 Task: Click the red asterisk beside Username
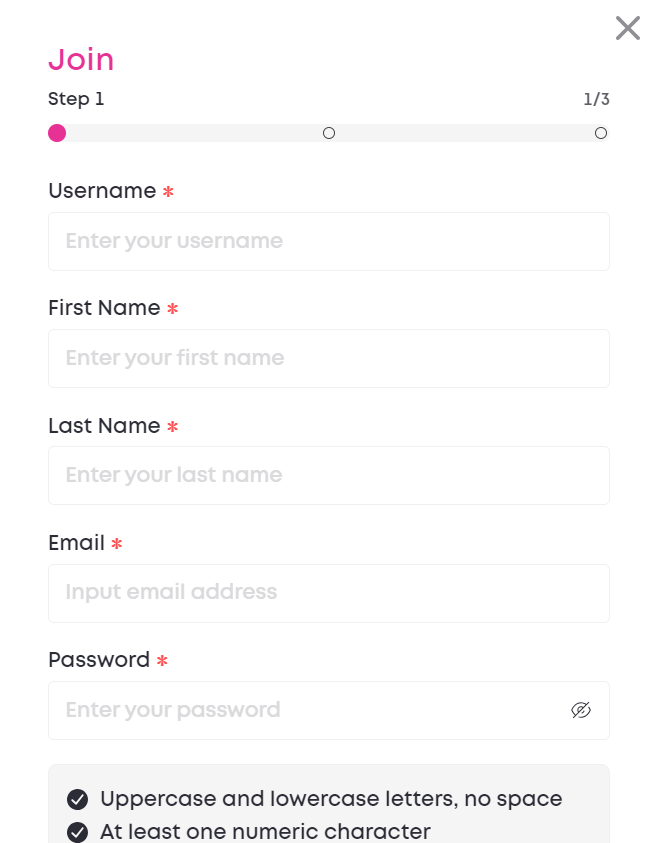click(168, 192)
